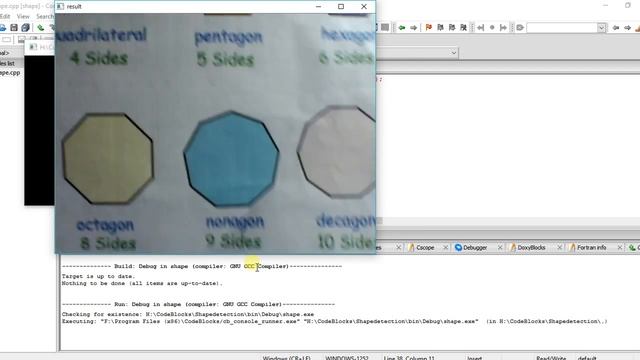The image size is (640, 360).
Task: Open the toolbar search combo box arrow
Action: coord(601,28)
